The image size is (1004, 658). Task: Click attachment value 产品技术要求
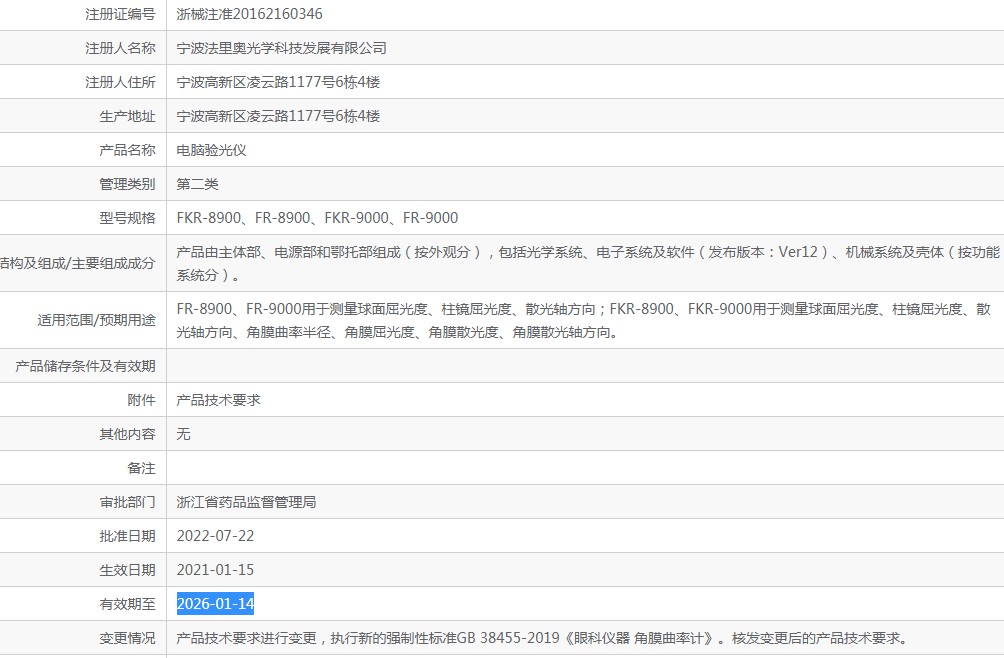[218, 399]
